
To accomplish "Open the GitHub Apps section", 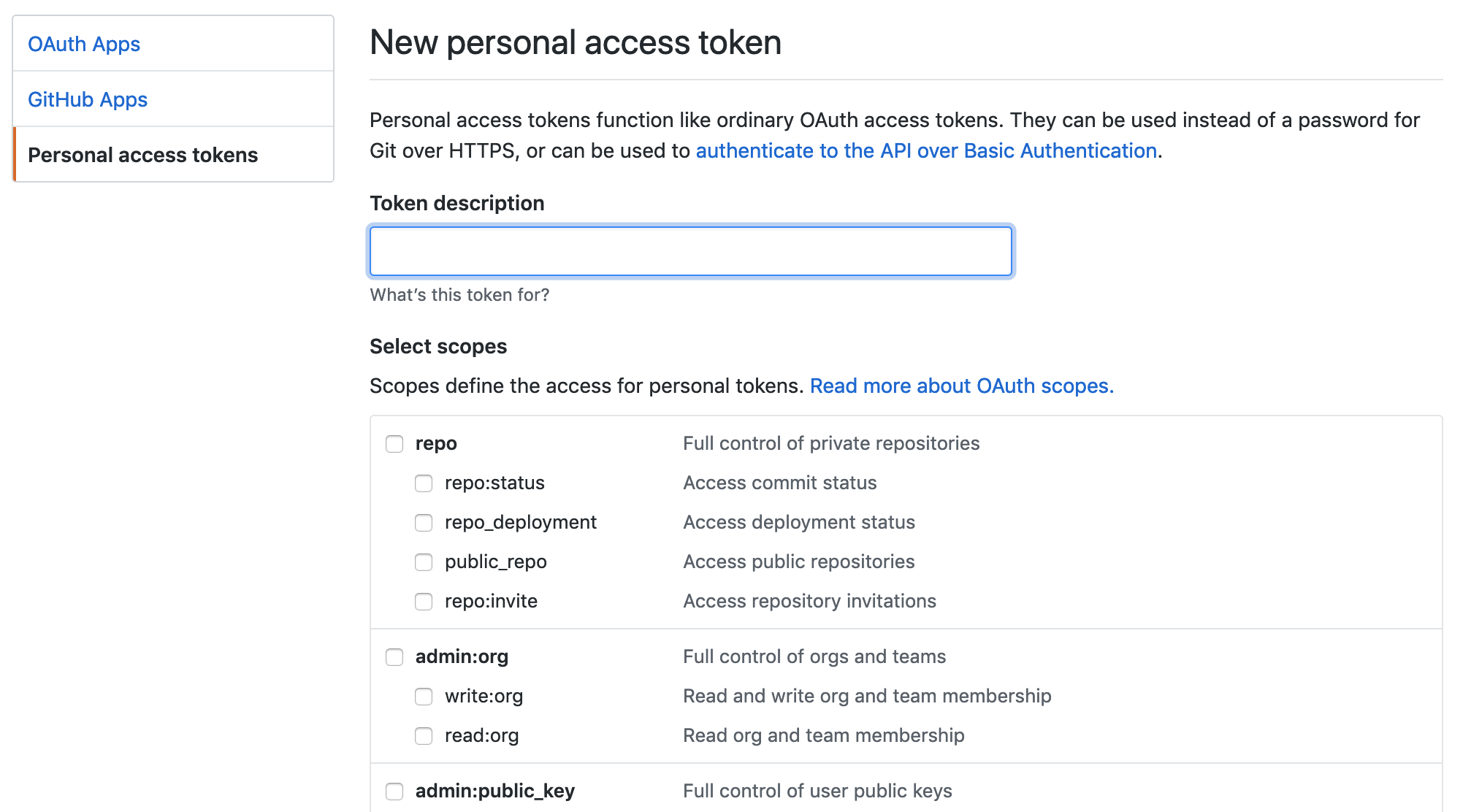I will 88,99.
